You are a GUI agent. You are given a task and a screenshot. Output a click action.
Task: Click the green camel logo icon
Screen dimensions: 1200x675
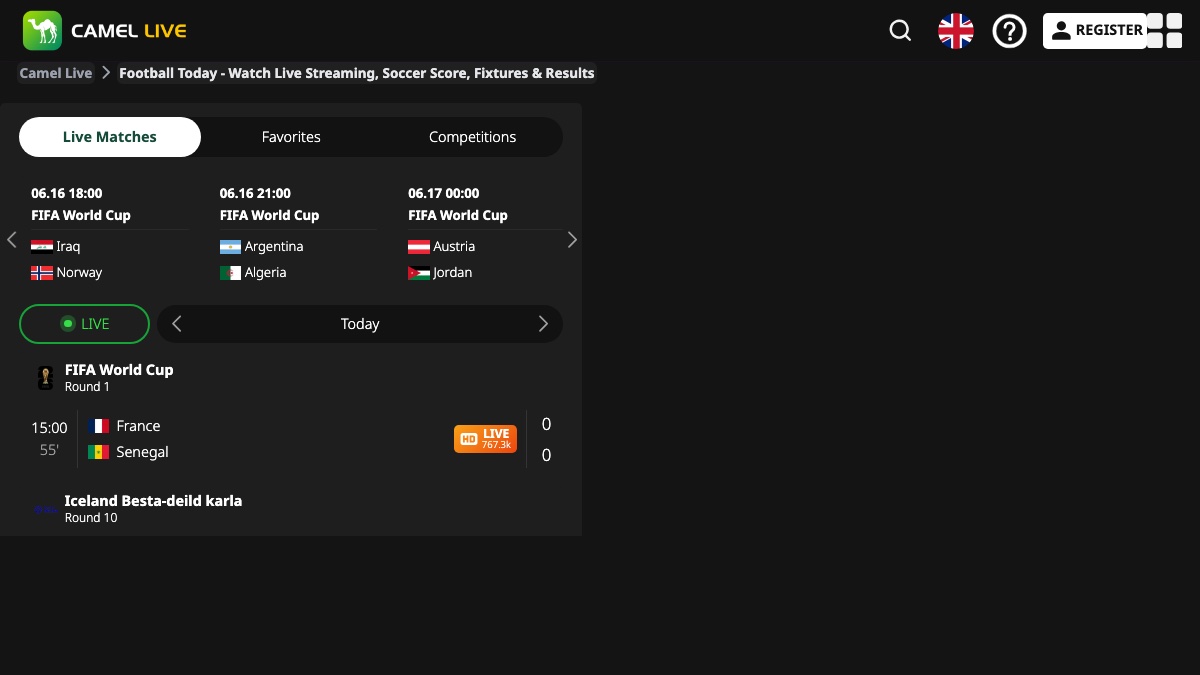(42, 30)
